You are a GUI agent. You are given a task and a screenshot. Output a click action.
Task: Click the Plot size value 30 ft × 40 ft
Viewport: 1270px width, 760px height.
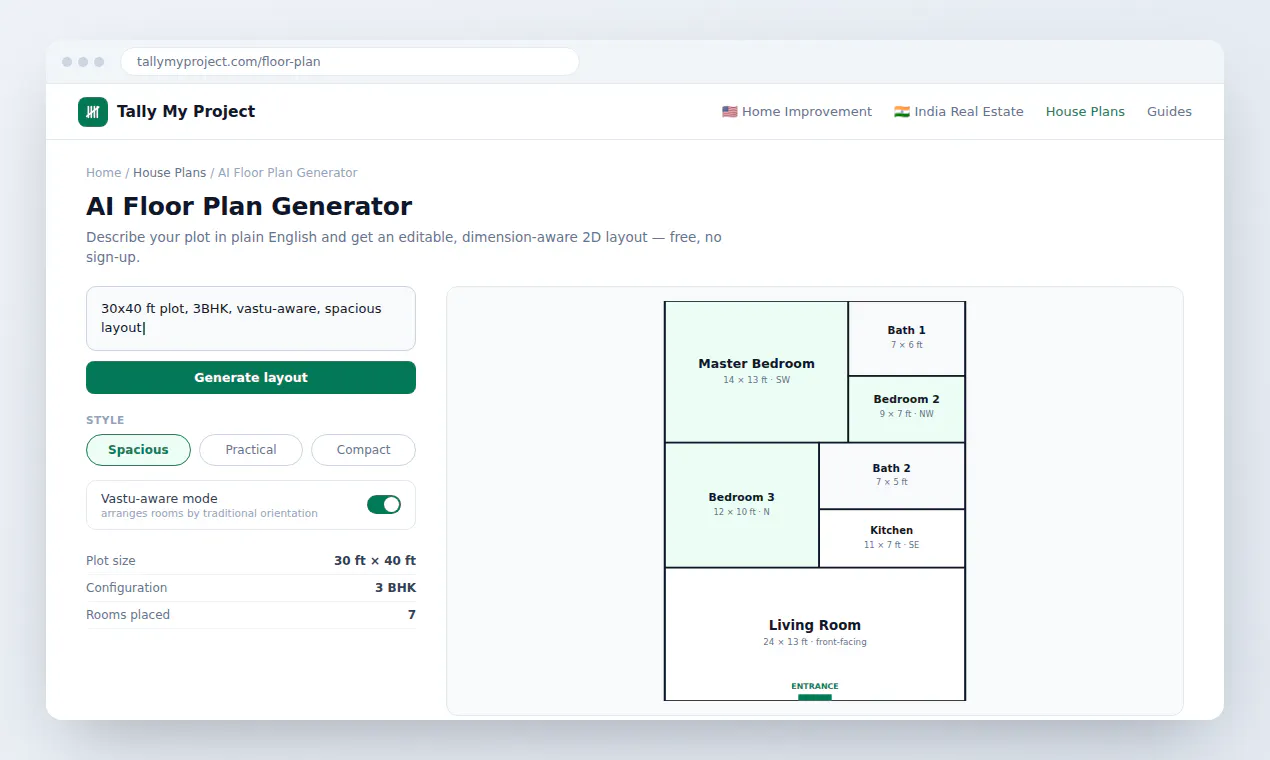(x=375, y=561)
